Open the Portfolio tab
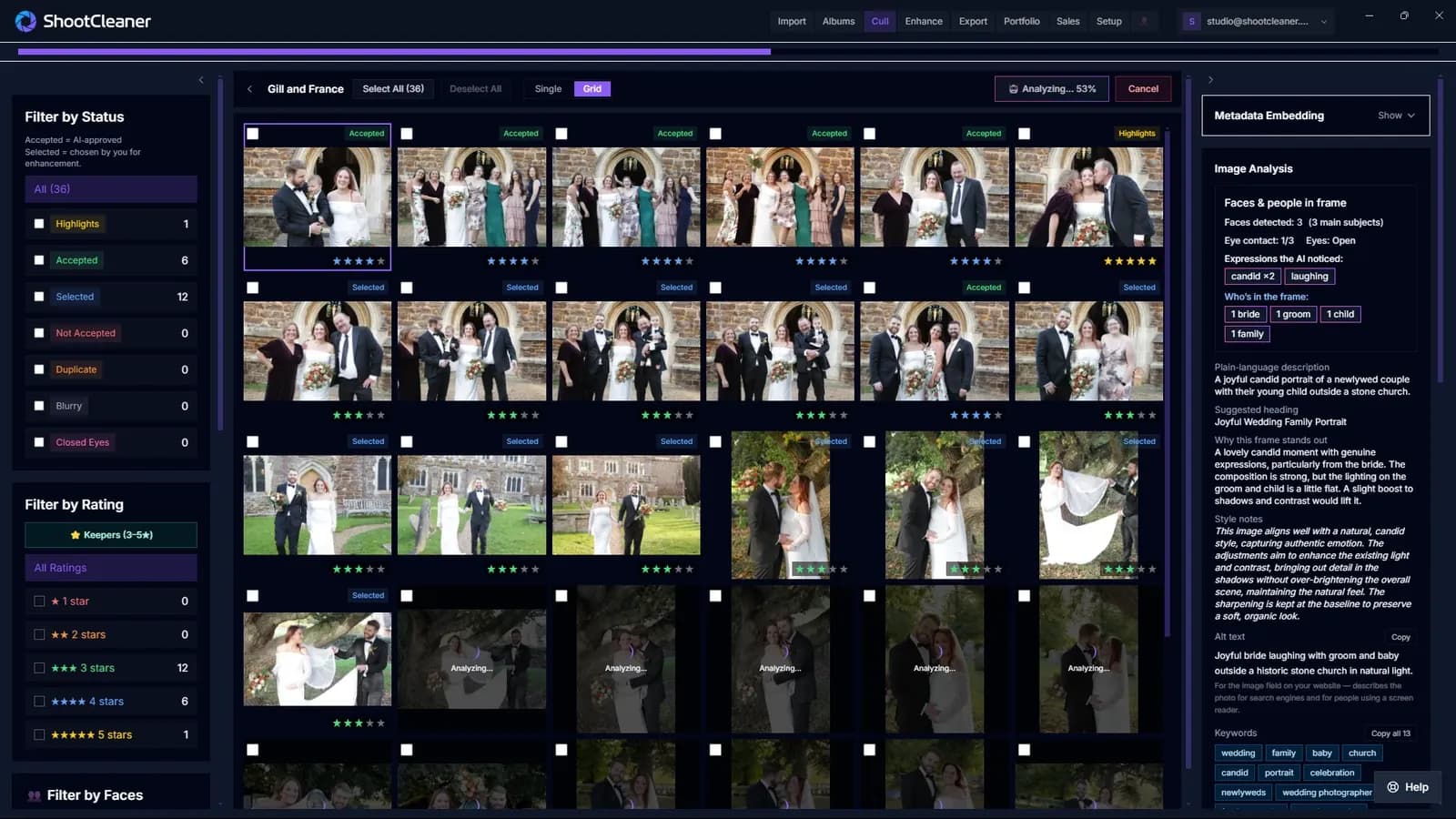 point(1022,21)
